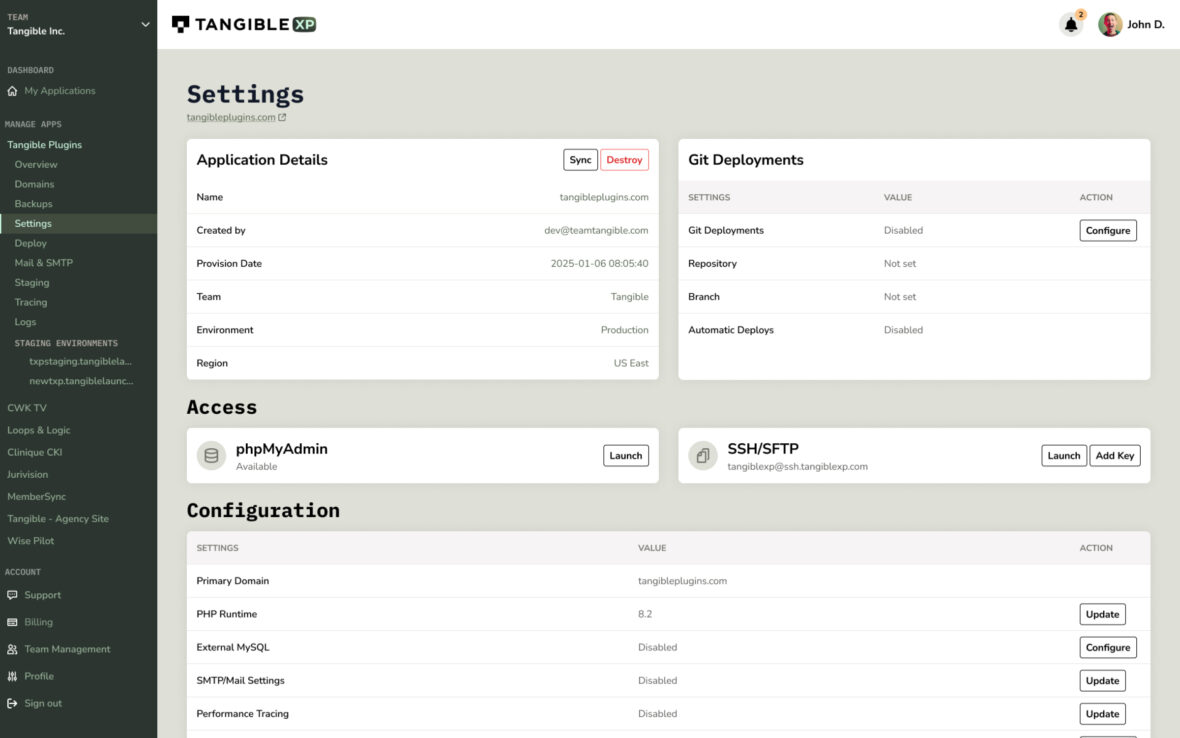
Task: Launch phpMyAdmin
Action: (x=625, y=455)
